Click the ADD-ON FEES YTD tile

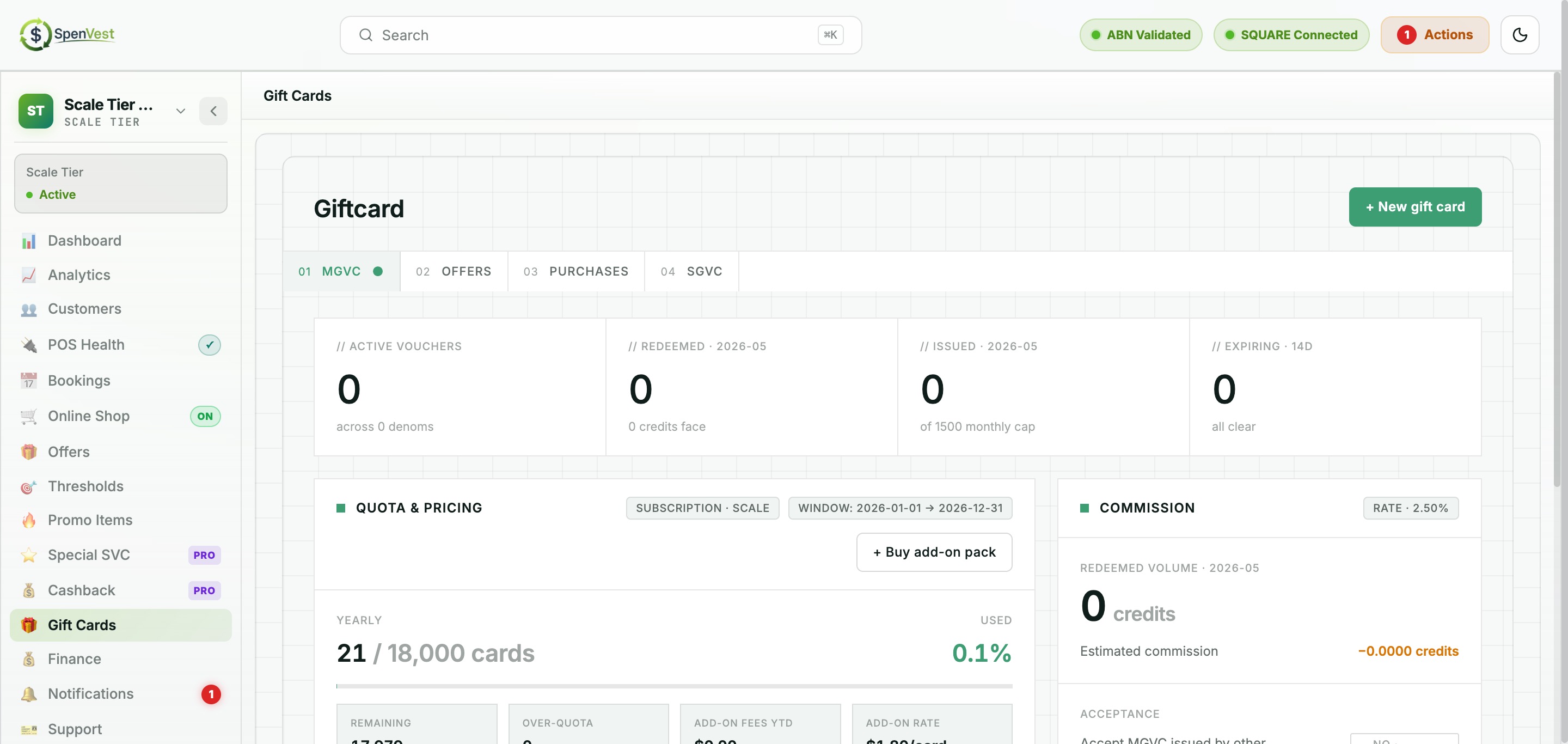tap(760, 724)
